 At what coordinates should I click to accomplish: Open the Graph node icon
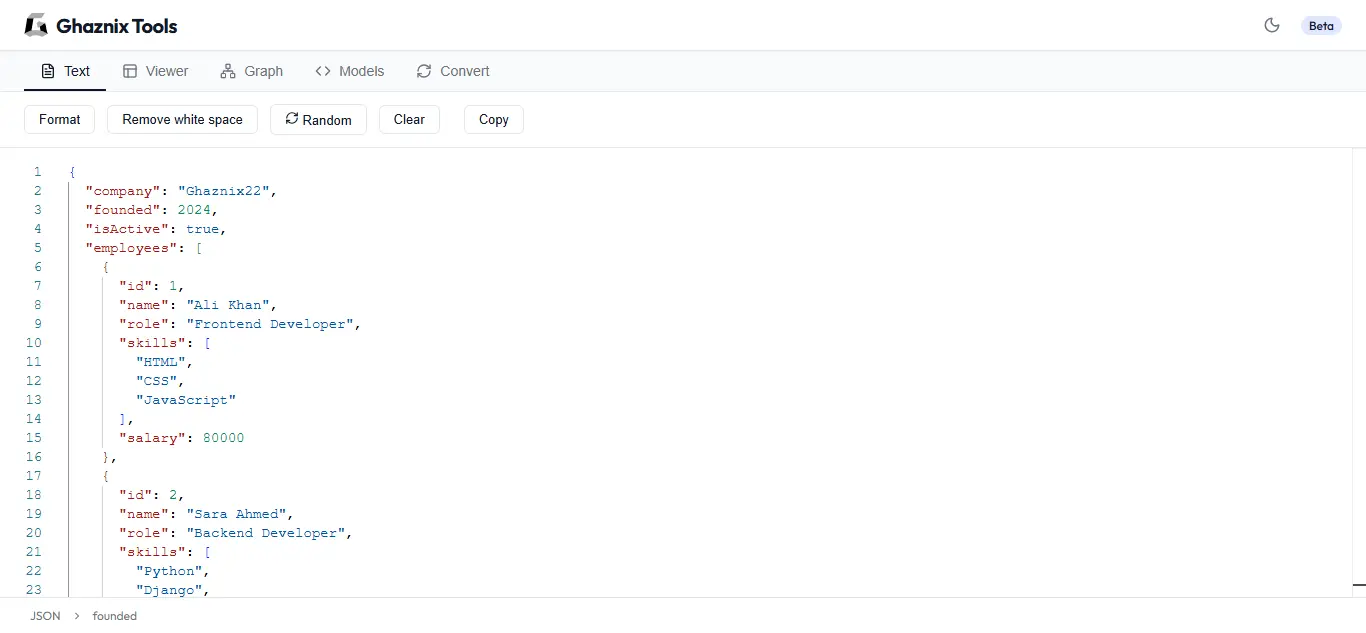(226, 70)
